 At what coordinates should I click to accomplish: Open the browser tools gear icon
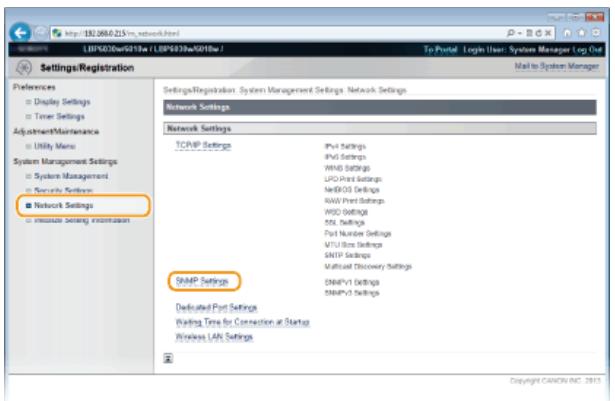596,33
